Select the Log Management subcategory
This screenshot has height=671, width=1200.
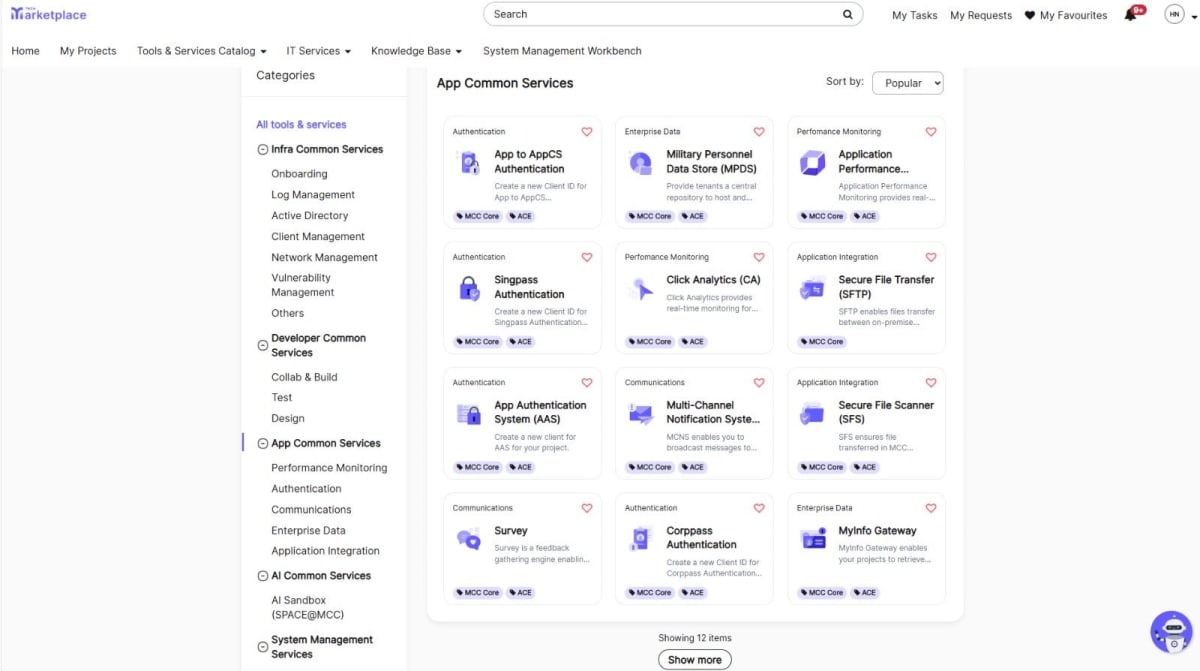click(313, 195)
